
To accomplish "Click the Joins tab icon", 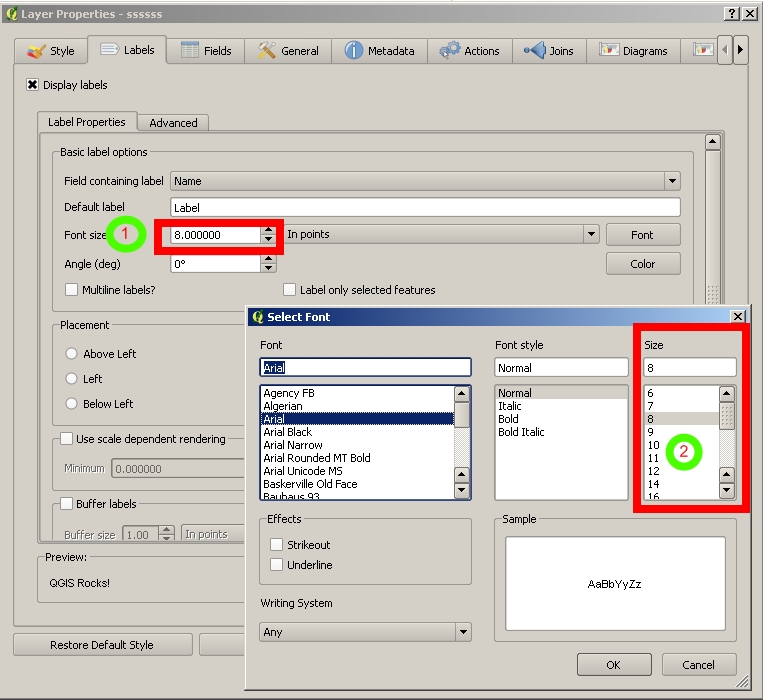I will pyautogui.click(x=534, y=51).
